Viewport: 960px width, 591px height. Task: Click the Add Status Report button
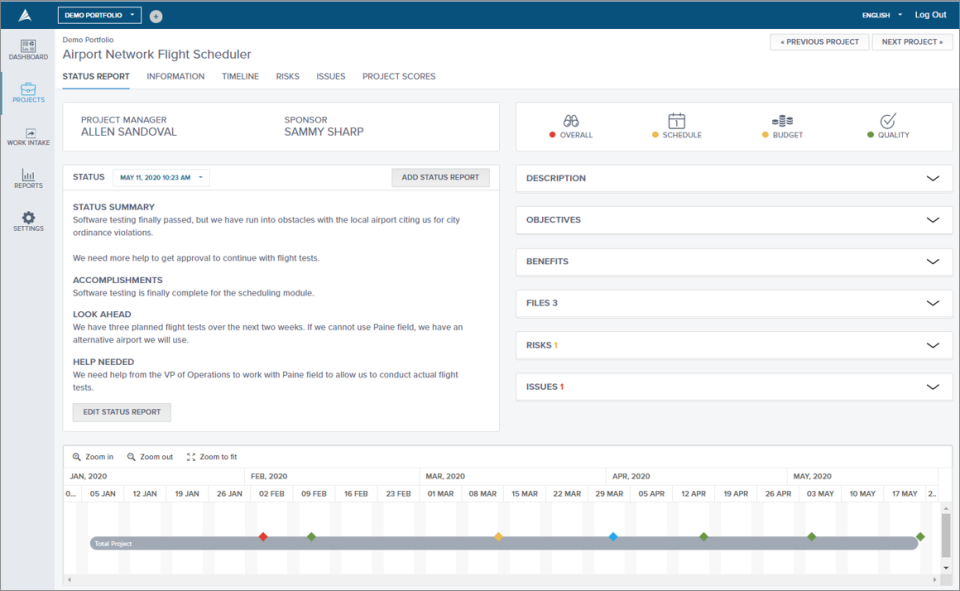(440, 177)
